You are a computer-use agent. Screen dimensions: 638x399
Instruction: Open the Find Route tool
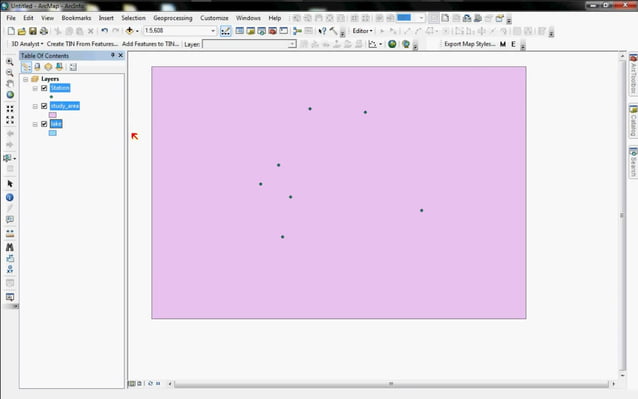tap(10, 258)
